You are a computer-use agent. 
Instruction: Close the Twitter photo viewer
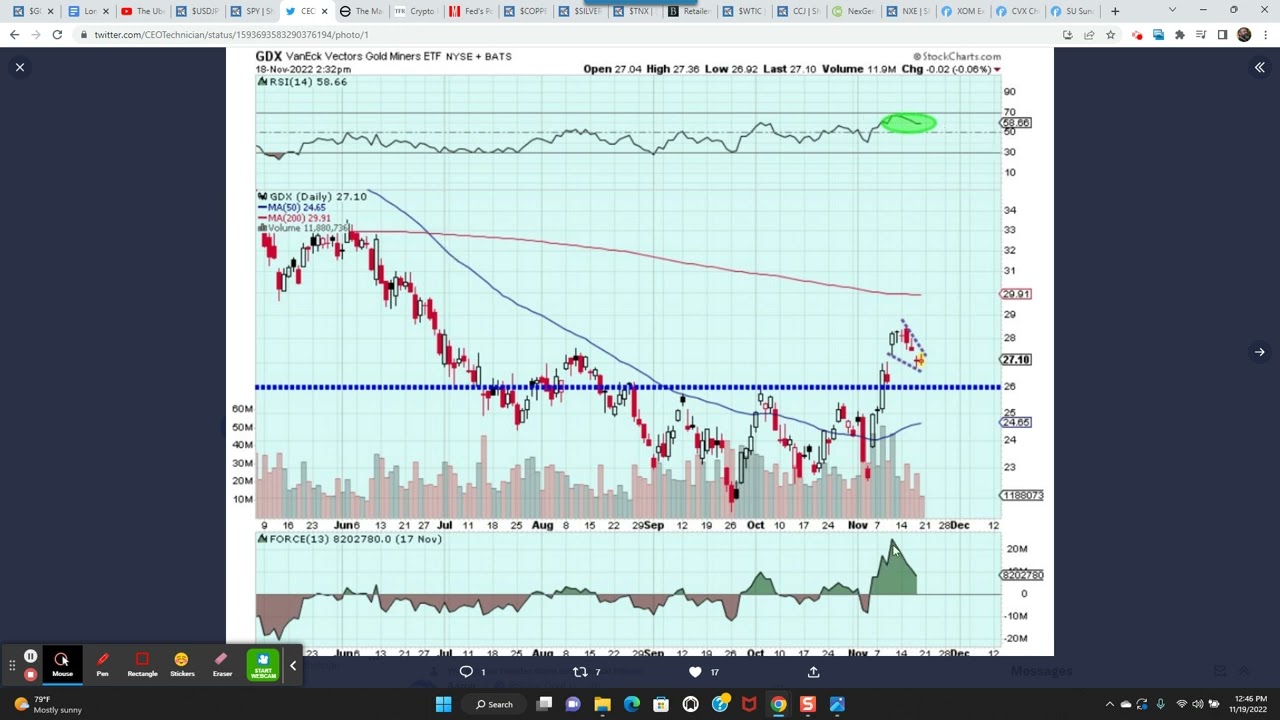point(19,67)
